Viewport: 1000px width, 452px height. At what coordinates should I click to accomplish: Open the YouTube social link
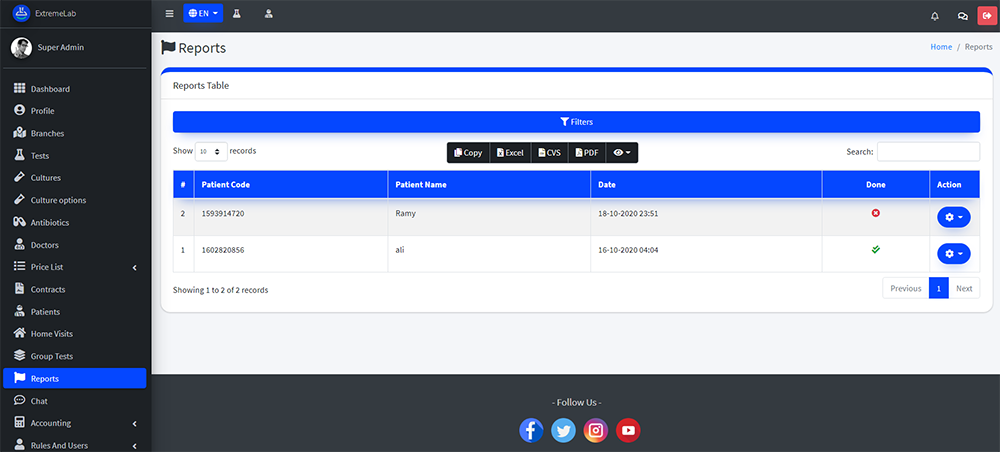[627, 430]
